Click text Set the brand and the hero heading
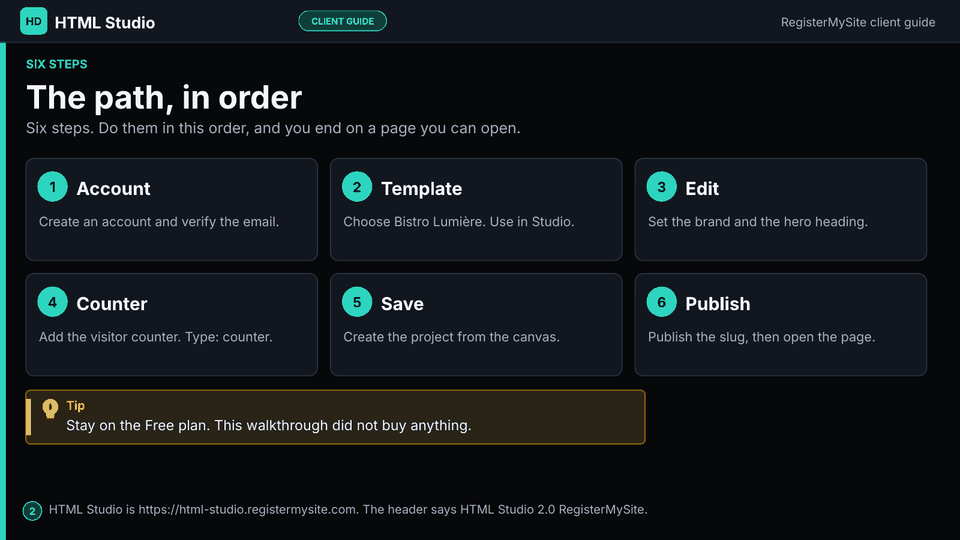The height and width of the screenshot is (540, 960). click(757, 222)
